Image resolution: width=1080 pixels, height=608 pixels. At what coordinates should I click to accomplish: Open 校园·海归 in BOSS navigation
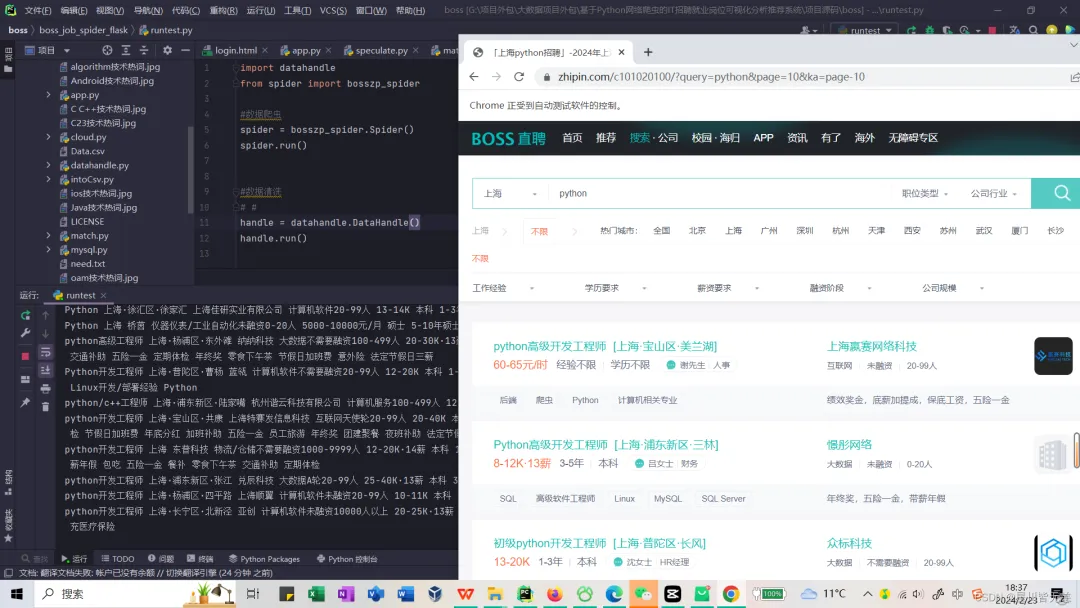click(x=716, y=138)
